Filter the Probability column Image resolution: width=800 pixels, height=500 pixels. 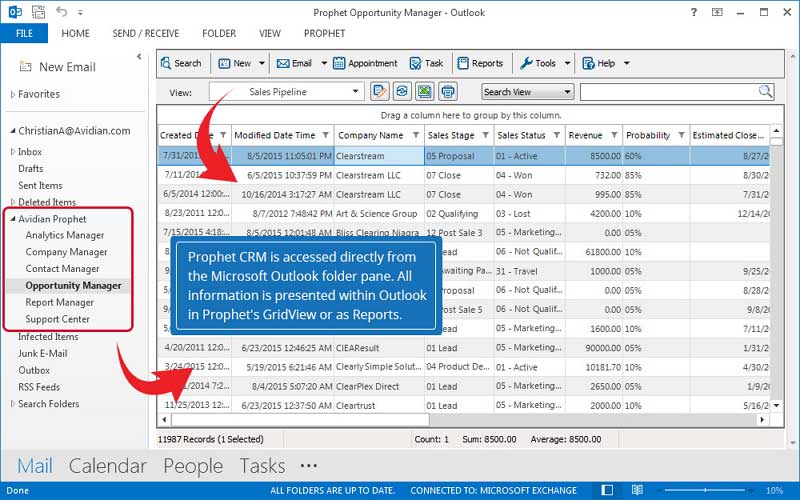tap(681, 135)
